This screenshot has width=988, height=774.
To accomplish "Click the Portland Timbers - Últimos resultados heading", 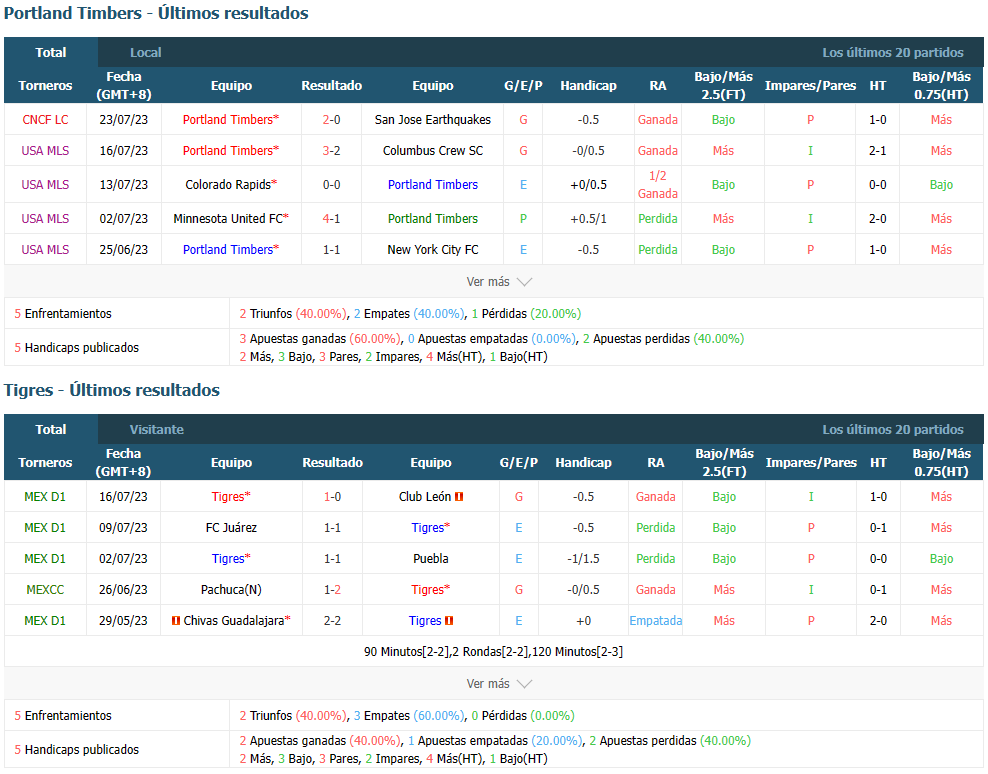I will tap(156, 13).
